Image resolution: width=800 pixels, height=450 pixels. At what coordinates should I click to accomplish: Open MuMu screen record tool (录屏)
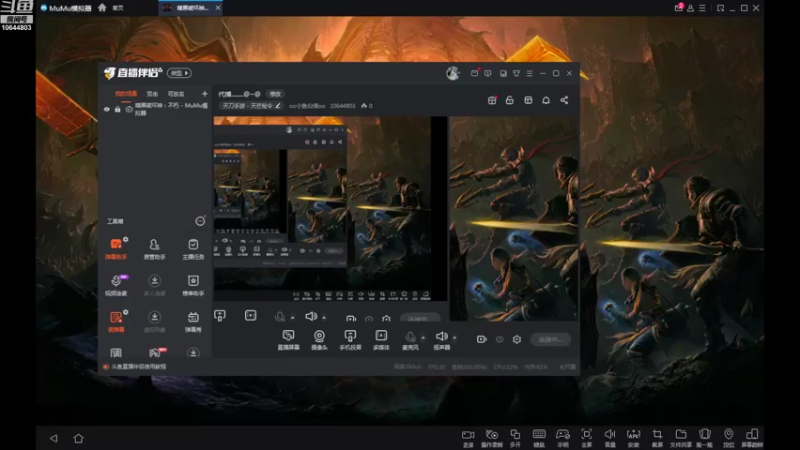click(x=468, y=438)
